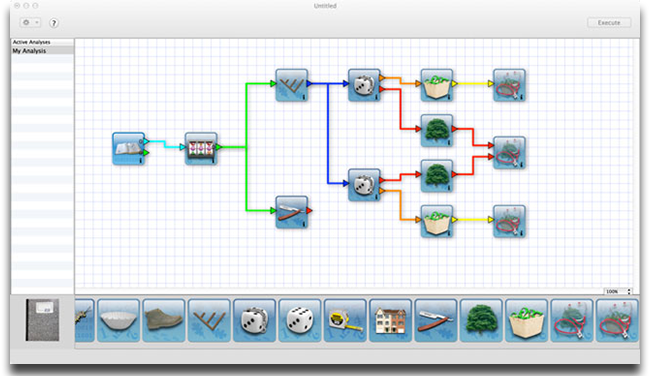The width and height of the screenshot is (650, 376).
Task: Select the book node on the canvas
Action: pyautogui.click(x=128, y=148)
